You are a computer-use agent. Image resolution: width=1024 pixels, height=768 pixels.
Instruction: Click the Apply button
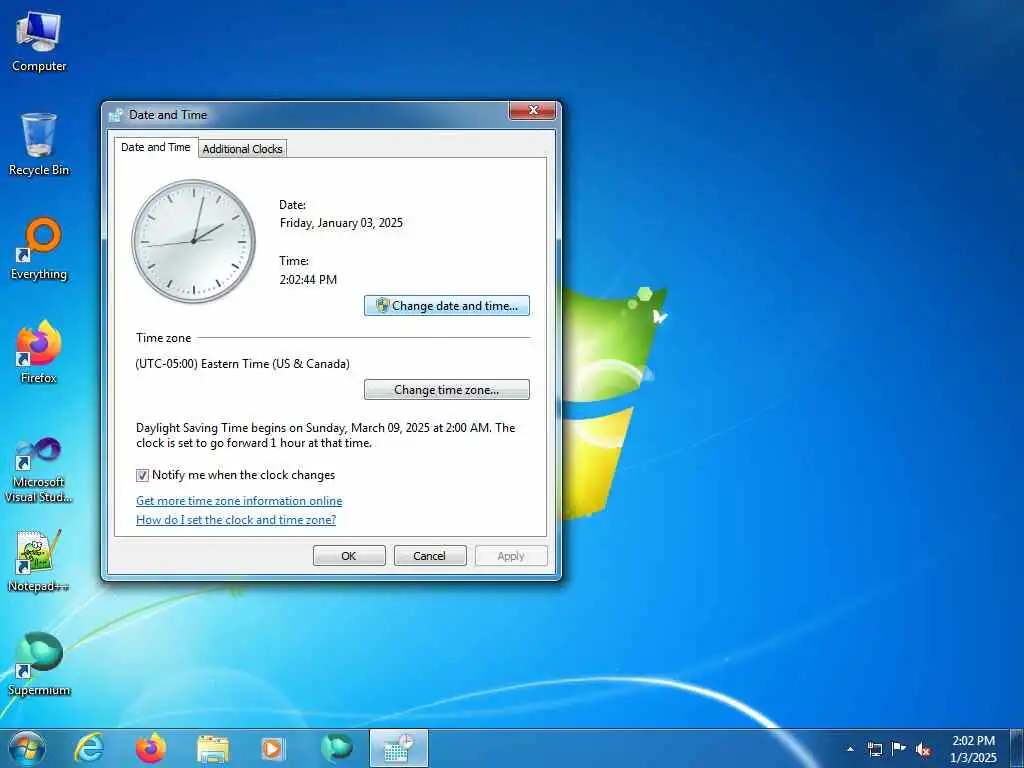[x=511, y=556]
